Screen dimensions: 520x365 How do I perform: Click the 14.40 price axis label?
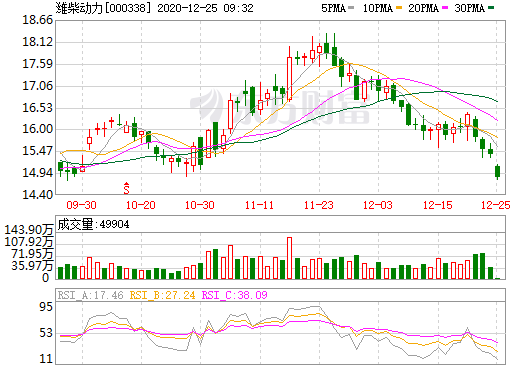coord(37,194)
